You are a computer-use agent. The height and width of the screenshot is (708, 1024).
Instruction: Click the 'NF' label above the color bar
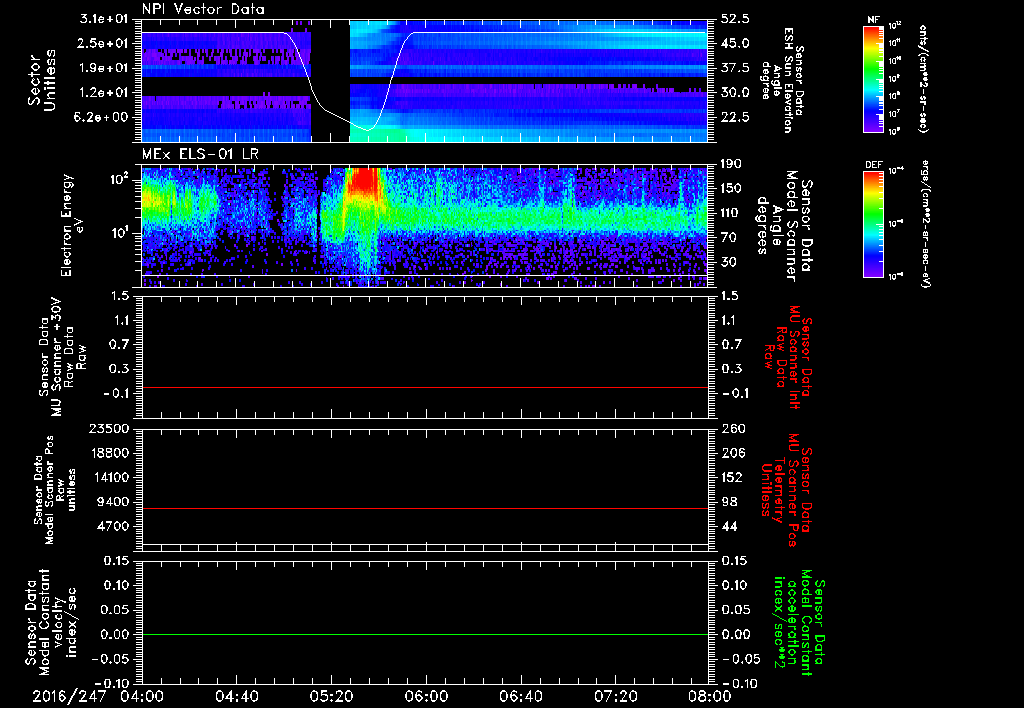tap(873, 20)
